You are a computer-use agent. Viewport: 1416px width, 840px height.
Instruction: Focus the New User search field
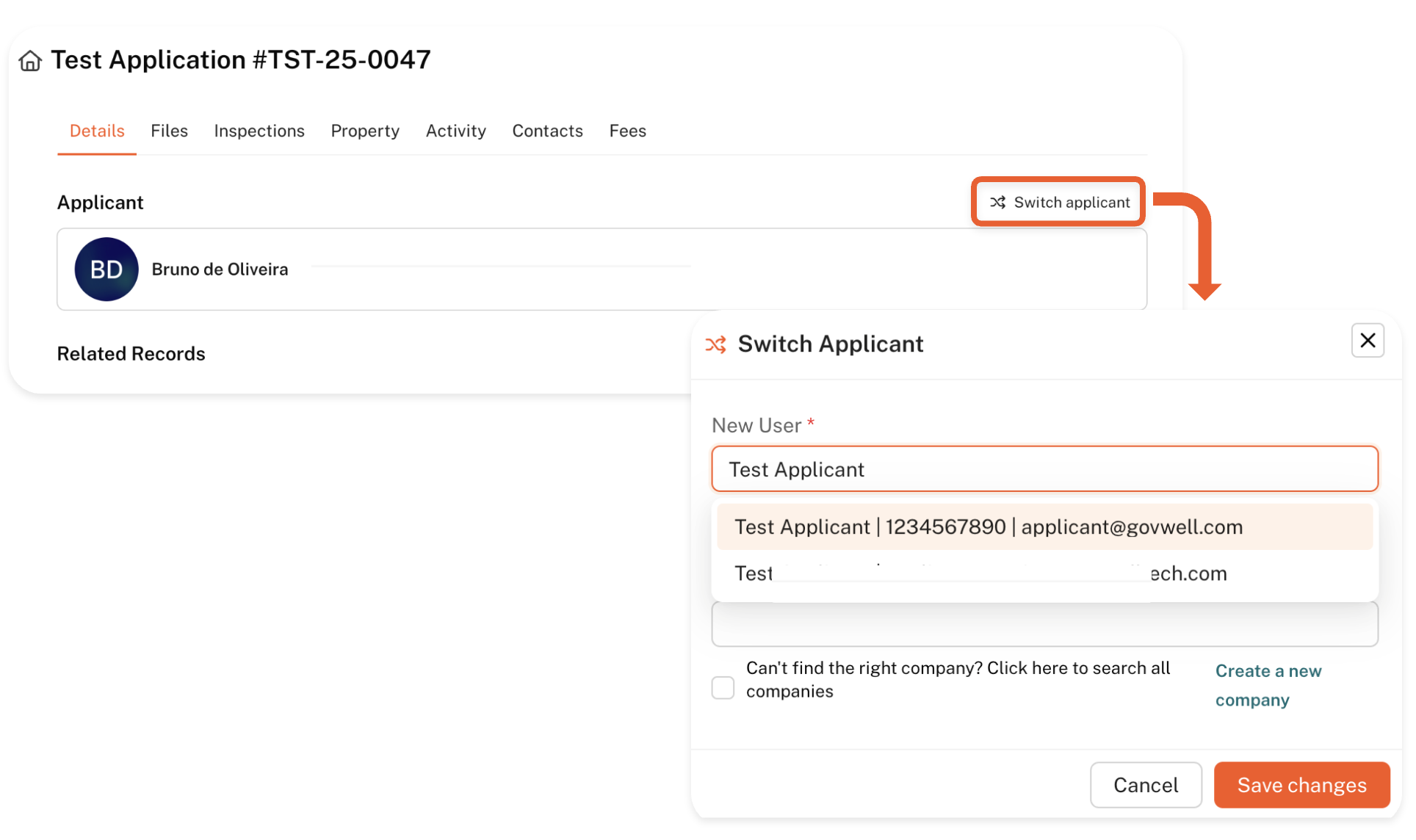click(x=1043, y=469)
